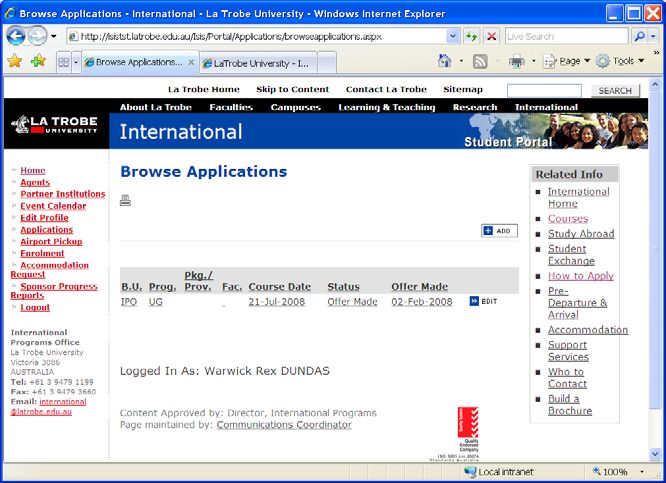Sort by Pkg./Prov. column header
Screen dimensions: 666x483
[198, 281]
